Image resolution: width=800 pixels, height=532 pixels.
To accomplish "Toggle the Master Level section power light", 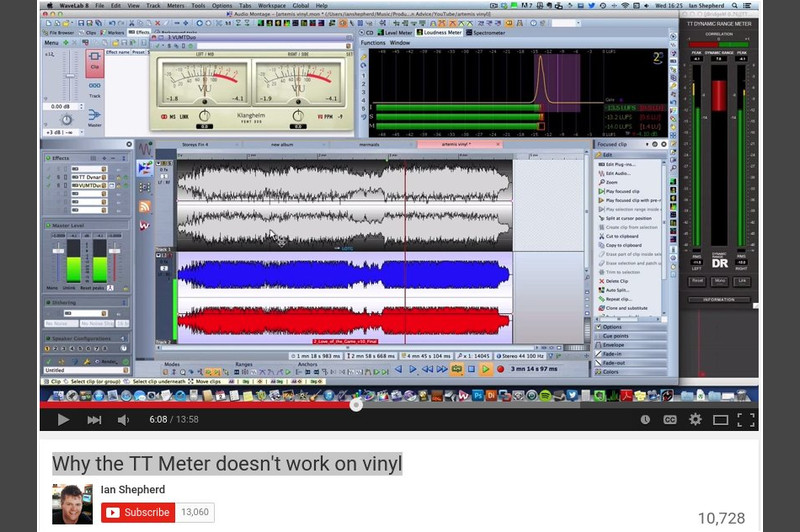I will pyautogui.click(x=48, y=225).
